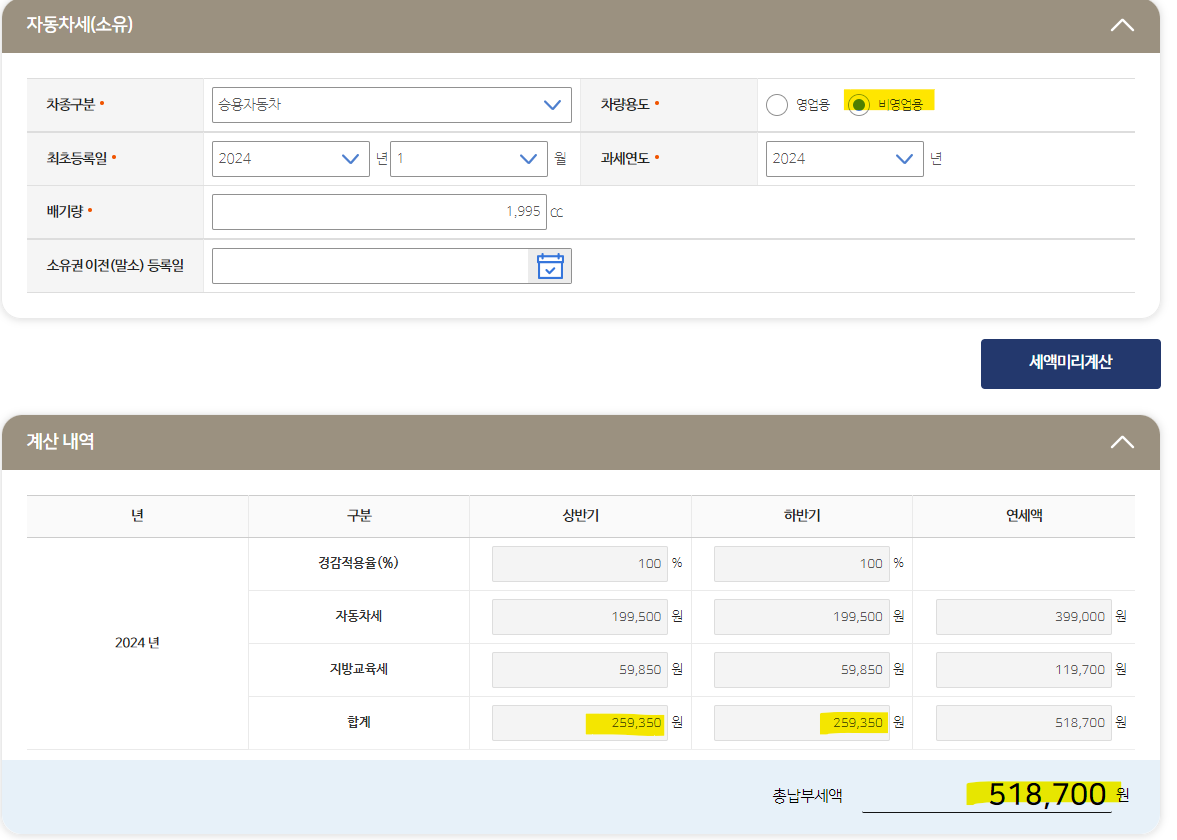Collapse the 자동차세(소유) section

click(1121, 25)
